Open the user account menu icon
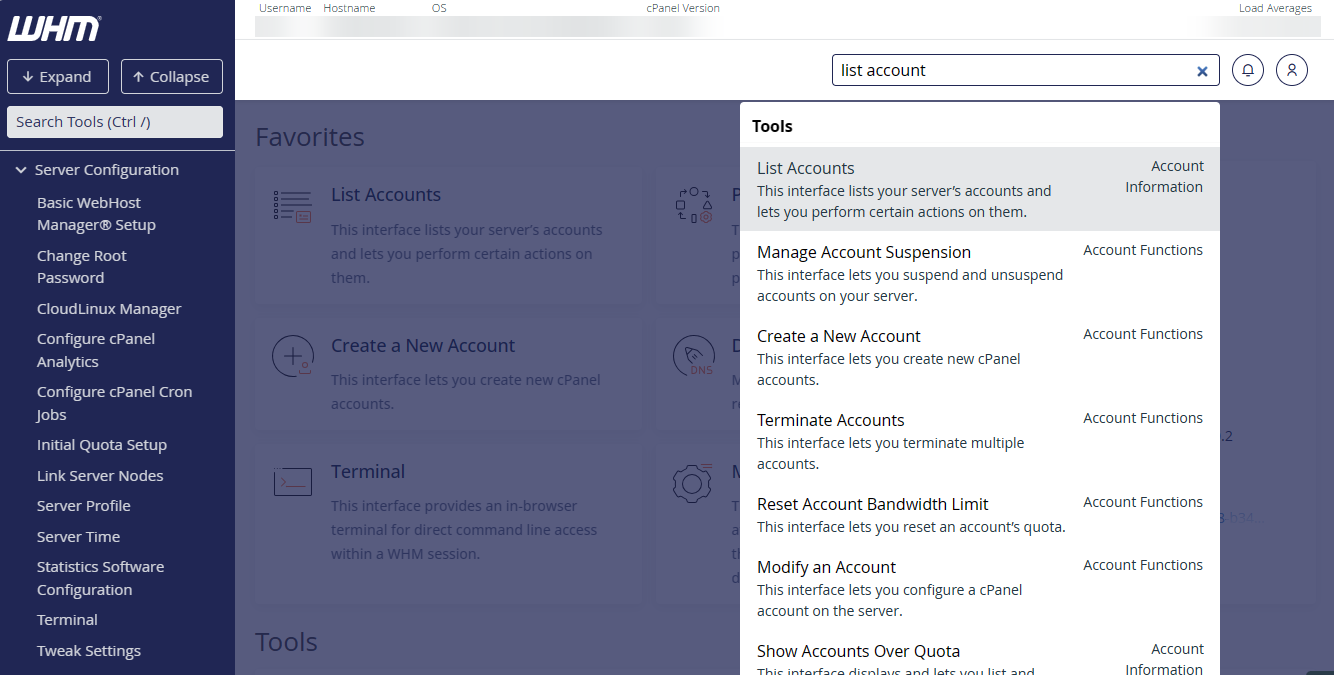1334x675 pixels. (1292, 70)
